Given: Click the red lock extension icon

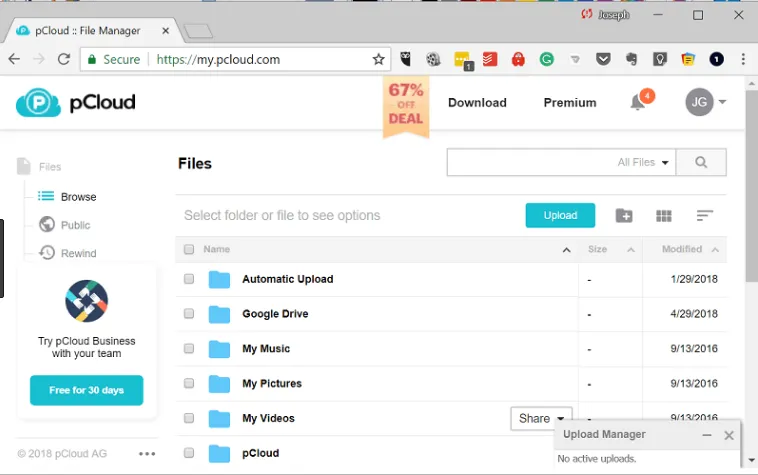Looking at the screenshot, I should pyautogui.click(x=518, y=59).
